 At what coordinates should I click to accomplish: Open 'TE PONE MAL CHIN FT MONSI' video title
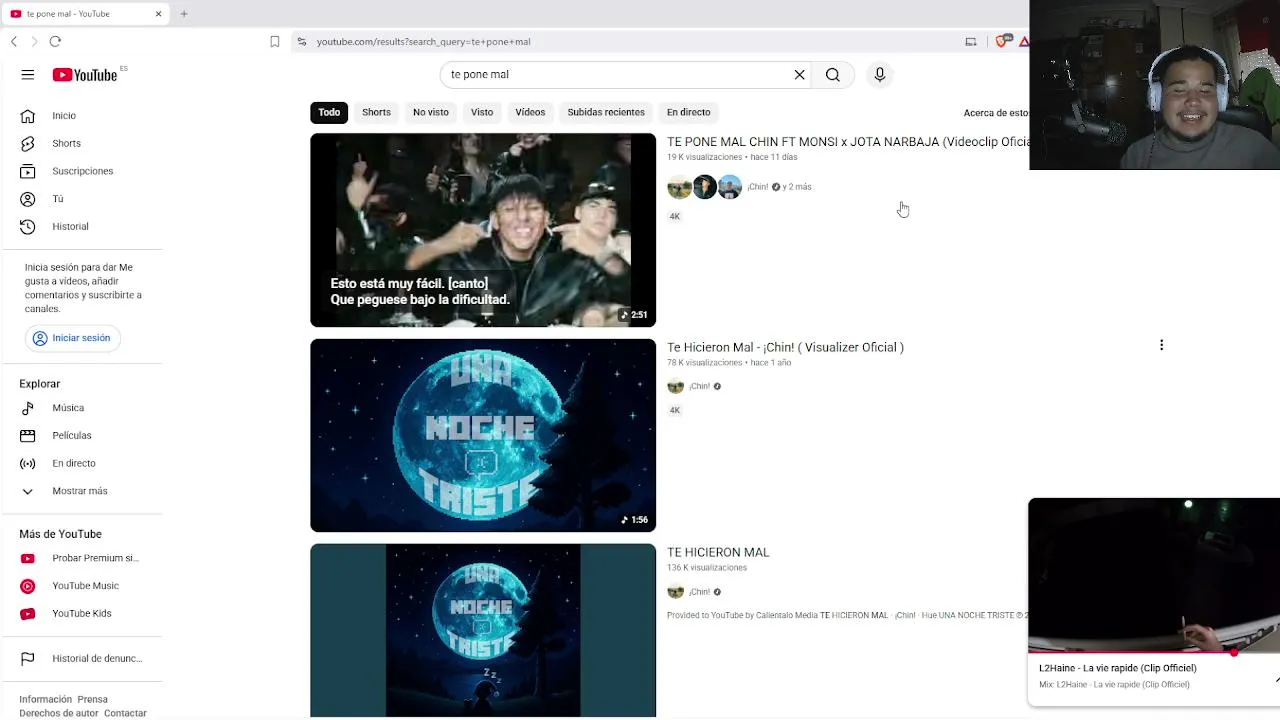(x=848, y=142)
